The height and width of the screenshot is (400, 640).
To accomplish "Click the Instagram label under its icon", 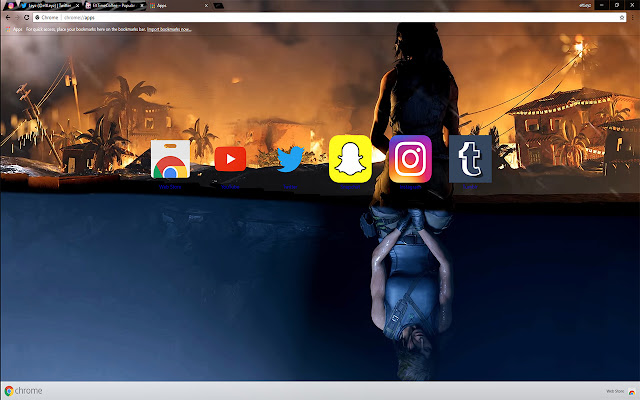I will [410, 187].
